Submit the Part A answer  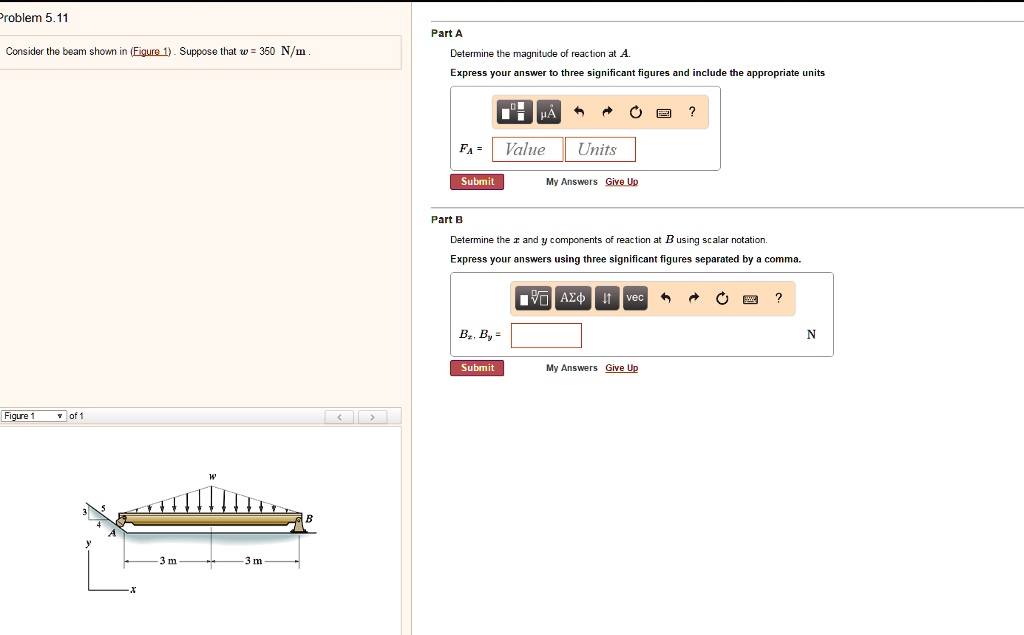click(x=477, y=181)
